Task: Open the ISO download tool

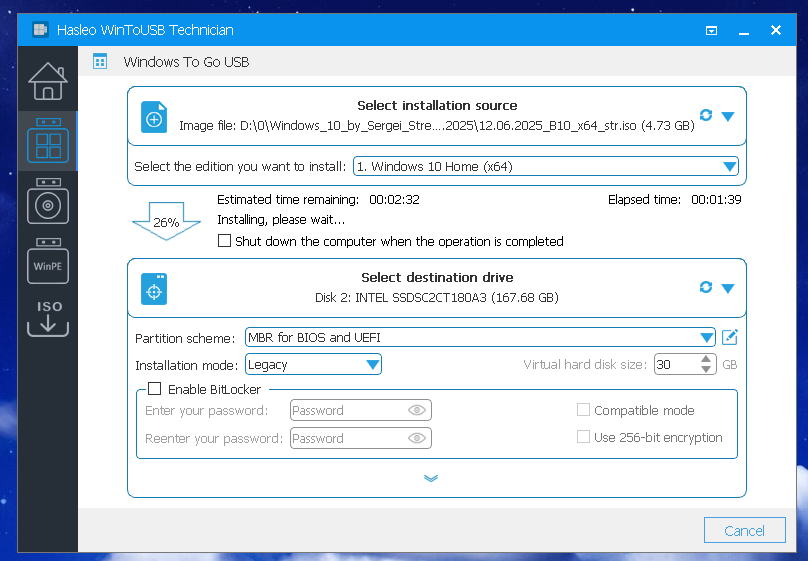Action: tap(48, 318)
